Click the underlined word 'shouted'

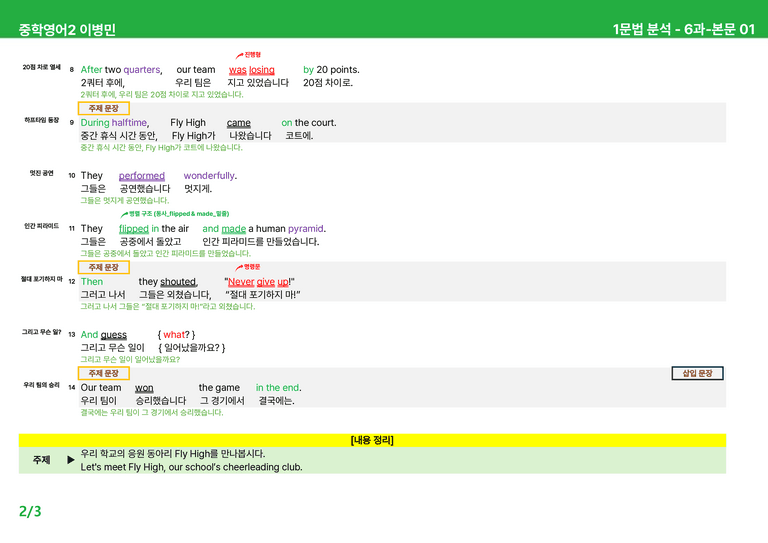[x=178, y=282]
